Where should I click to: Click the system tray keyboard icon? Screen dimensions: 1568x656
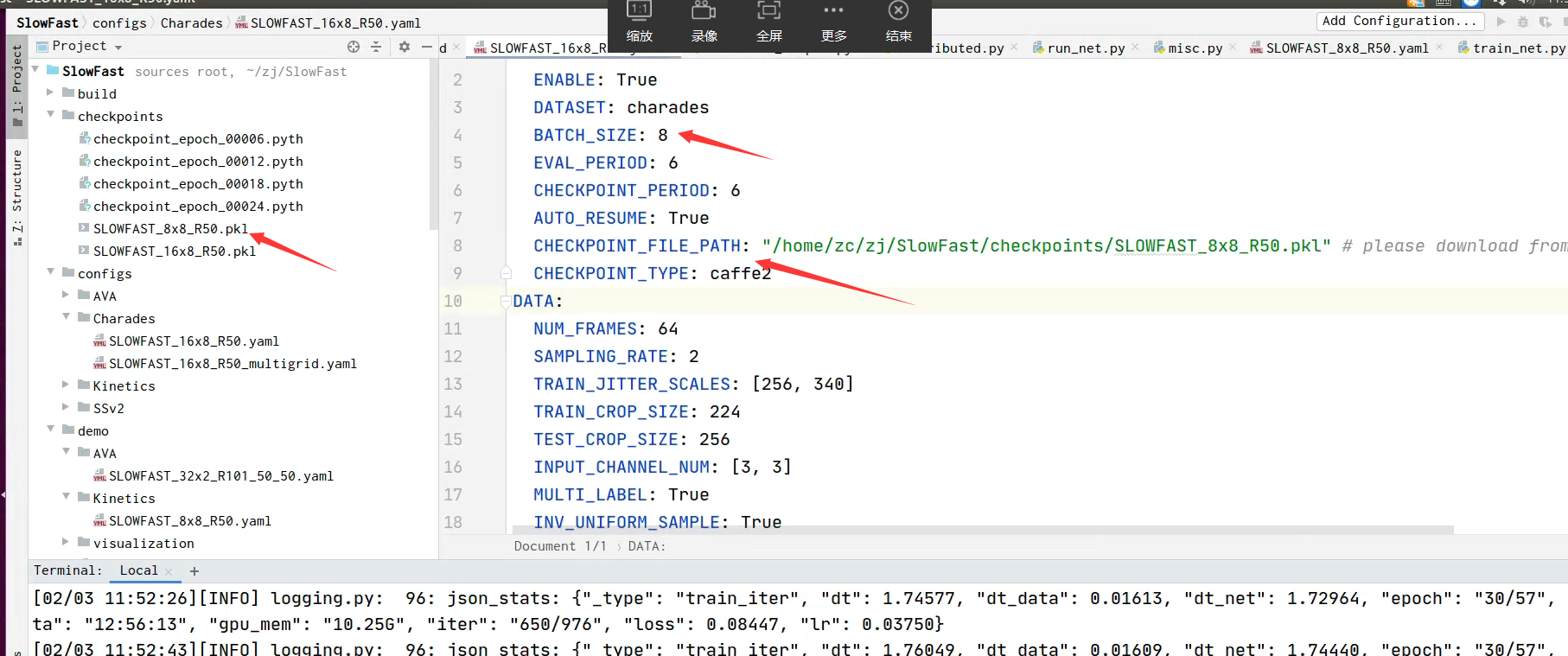click(x=1443, y=3)
